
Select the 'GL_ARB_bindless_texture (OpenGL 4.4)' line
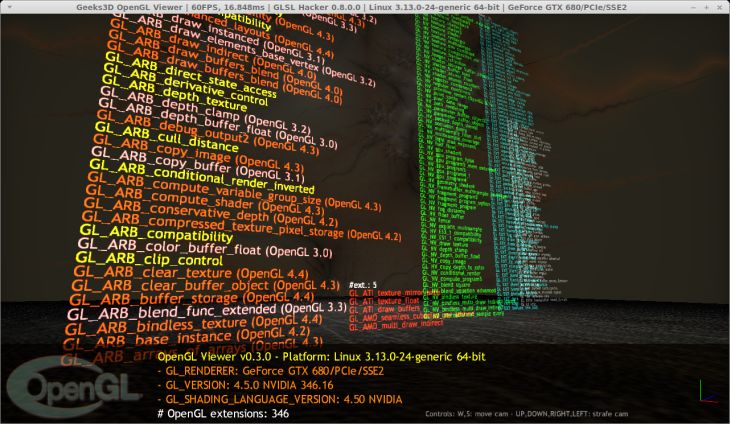click(x=193, y=323)
